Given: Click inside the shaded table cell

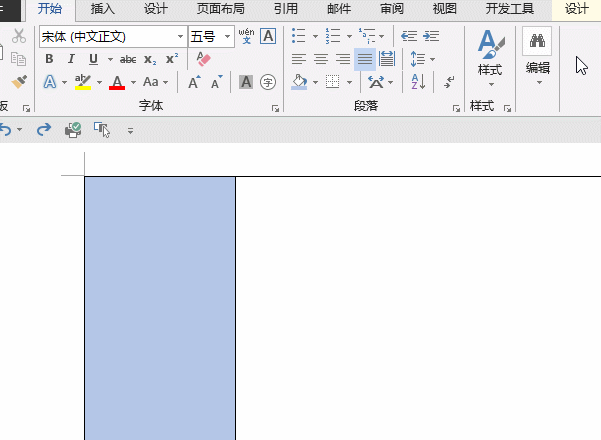Looking at the screenshot, I should (160, 309).
